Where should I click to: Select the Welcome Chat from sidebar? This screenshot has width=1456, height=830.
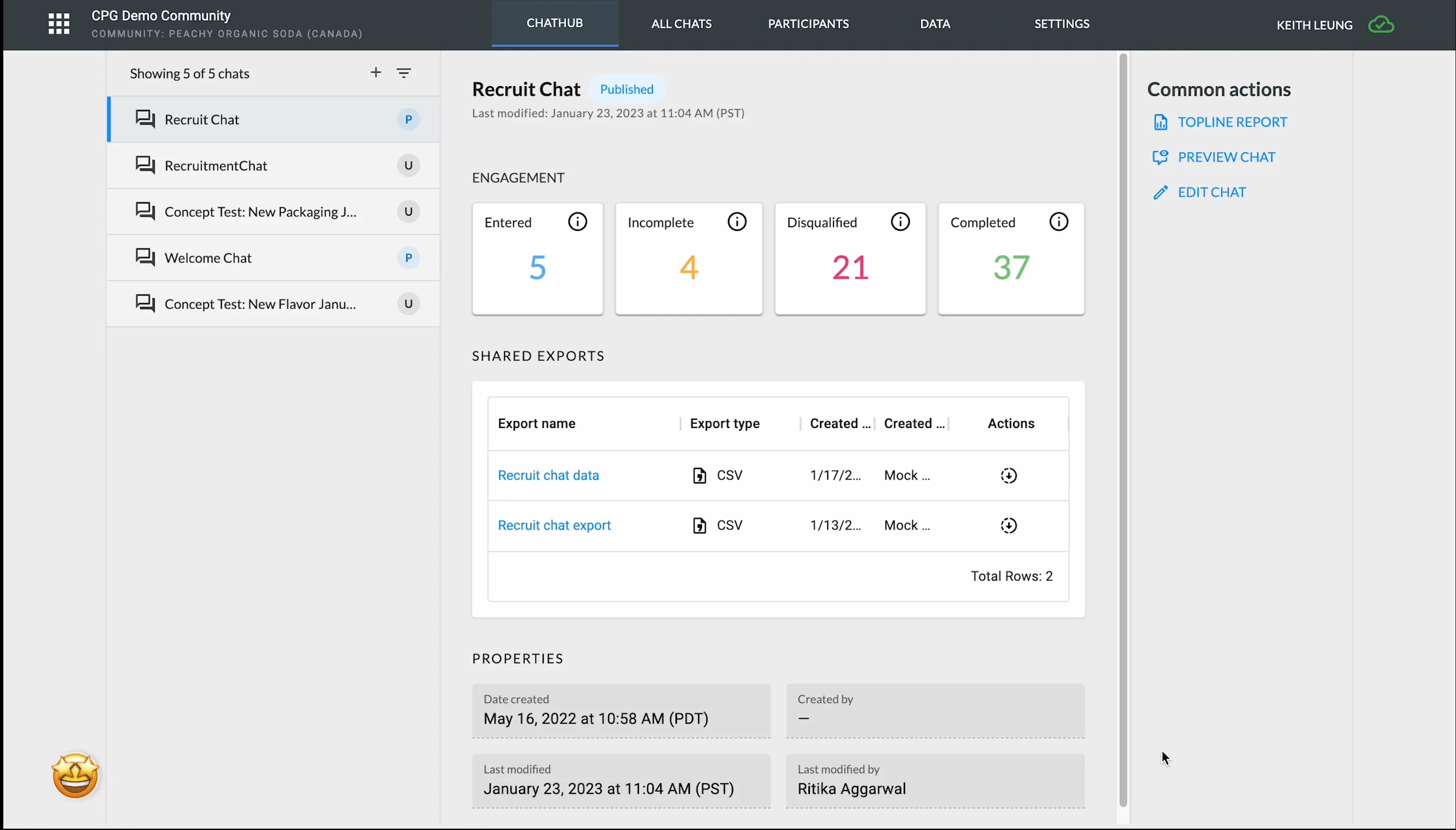coord(208,258)
